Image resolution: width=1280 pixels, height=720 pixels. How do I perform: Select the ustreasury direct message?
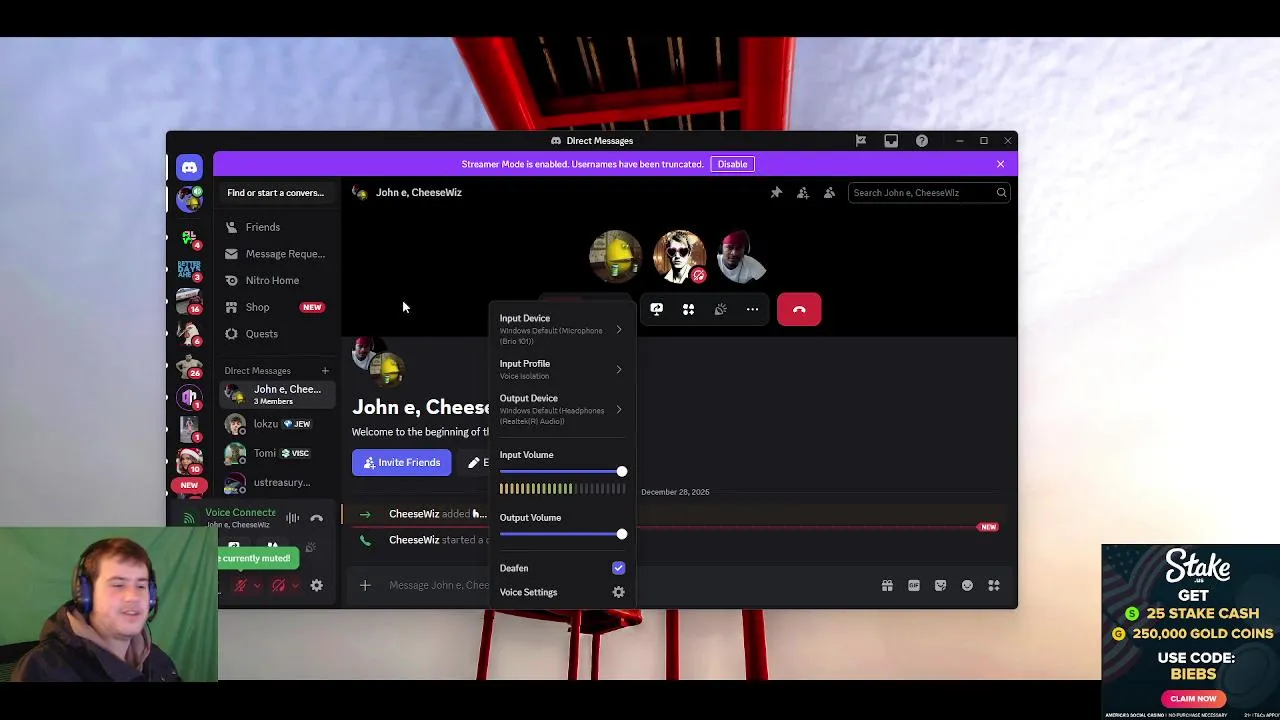(x=277, y=483)
